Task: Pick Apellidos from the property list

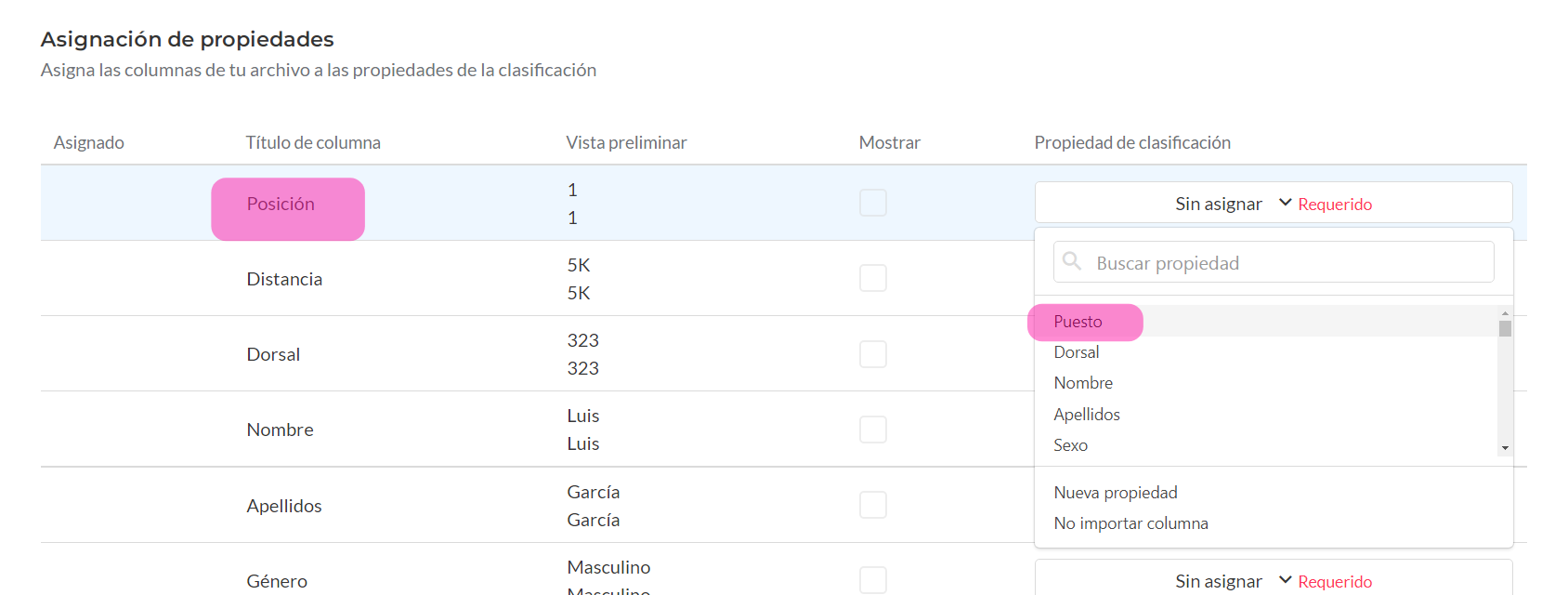Action: pos(1087,415)
